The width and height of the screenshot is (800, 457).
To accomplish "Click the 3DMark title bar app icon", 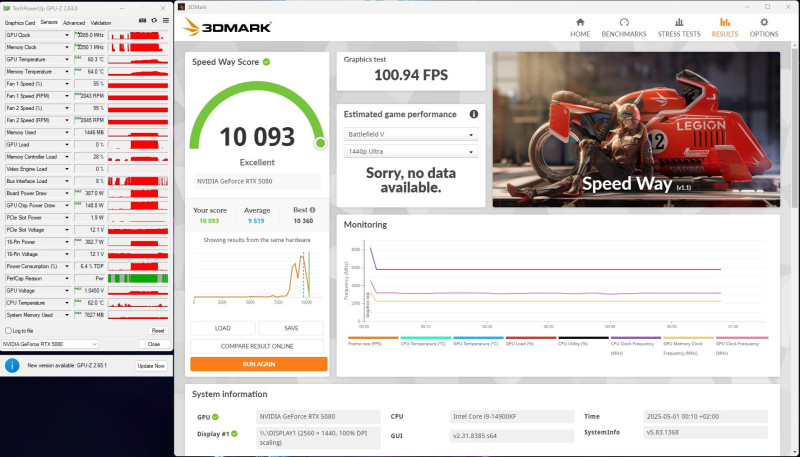I will (181, 7).
